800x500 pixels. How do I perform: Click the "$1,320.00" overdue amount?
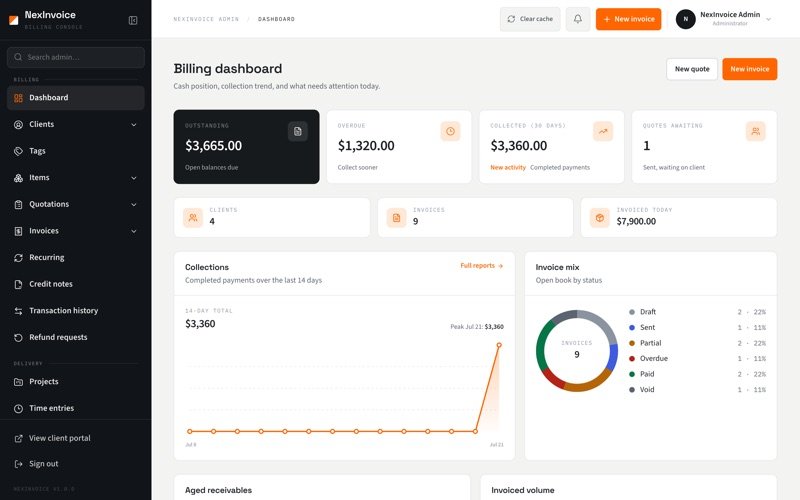pyautogui.click(x=366, y=146)
